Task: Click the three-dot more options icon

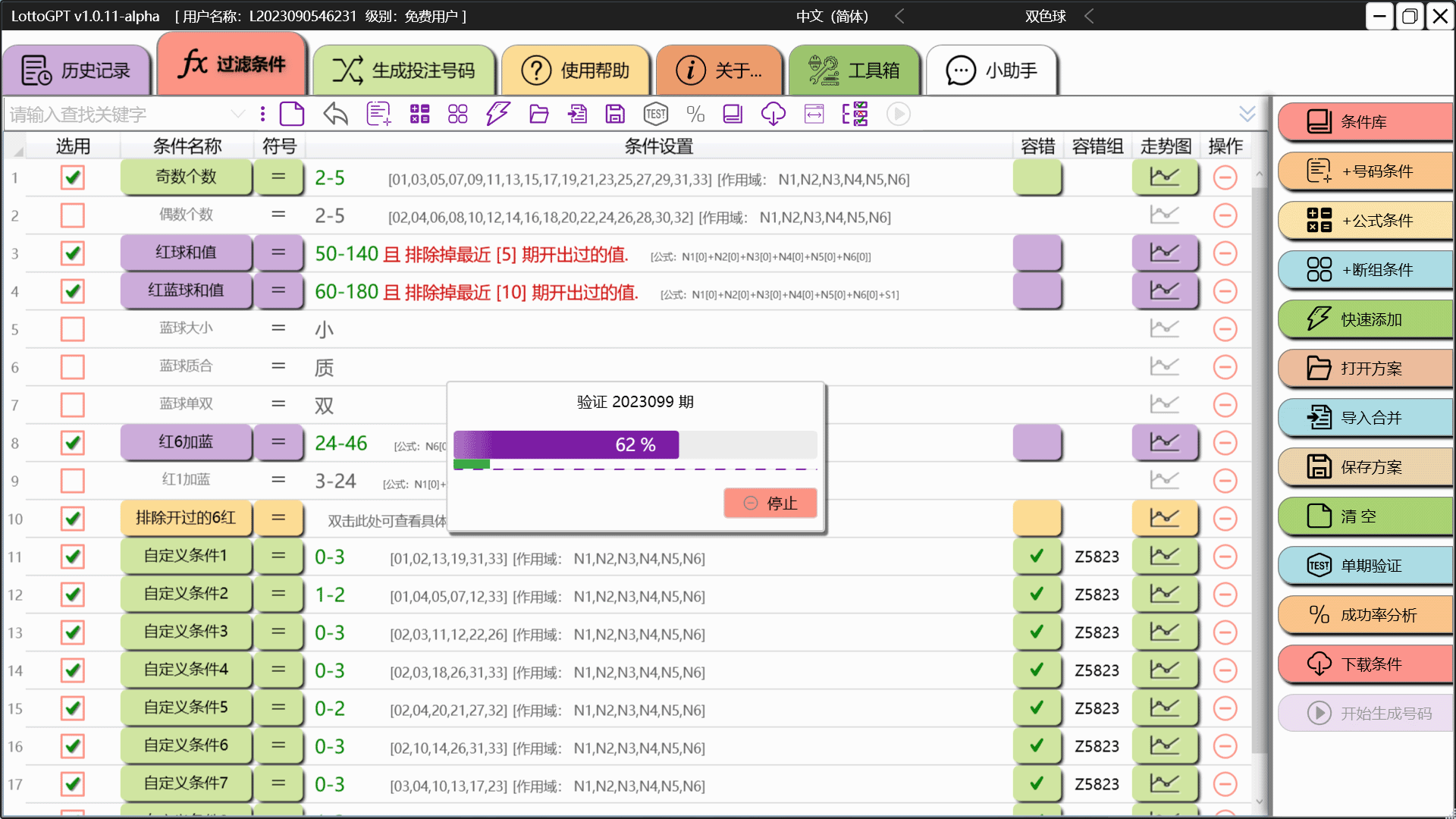Action: 262,115
